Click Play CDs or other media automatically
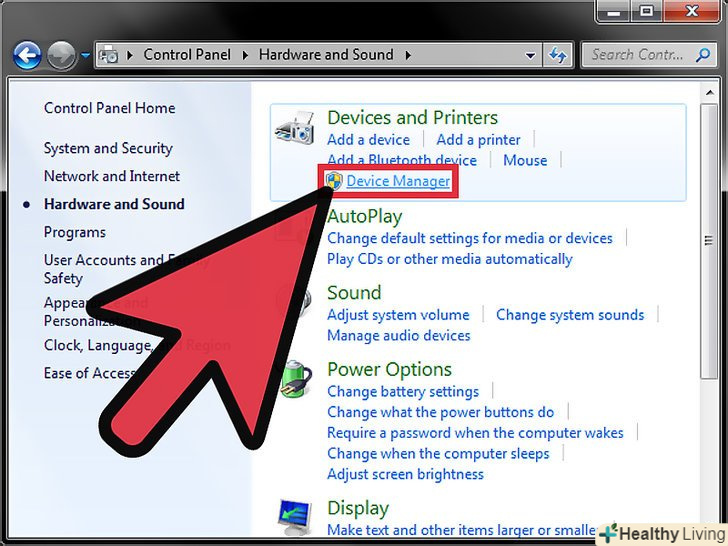This screenshot has width=728, height=546. click(x=450, y=259)
